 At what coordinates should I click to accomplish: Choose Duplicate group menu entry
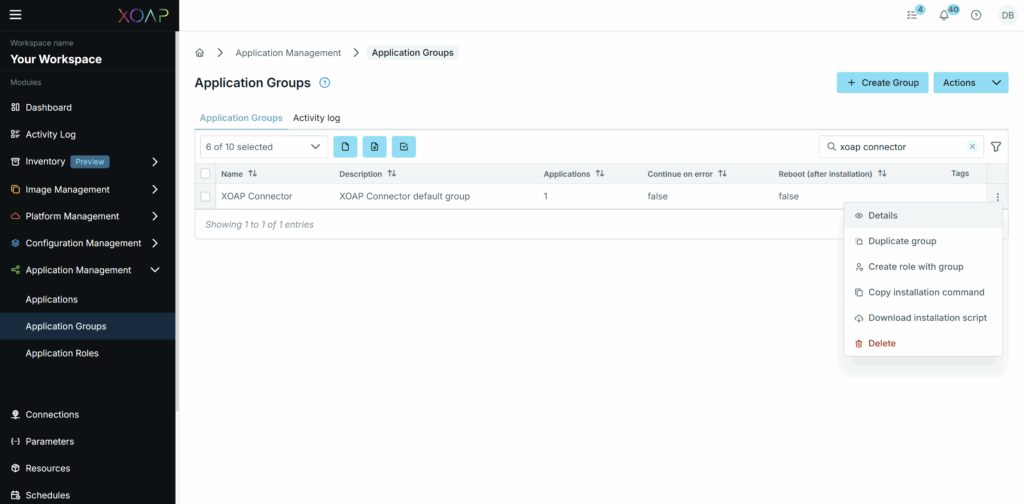coord(923,241)
